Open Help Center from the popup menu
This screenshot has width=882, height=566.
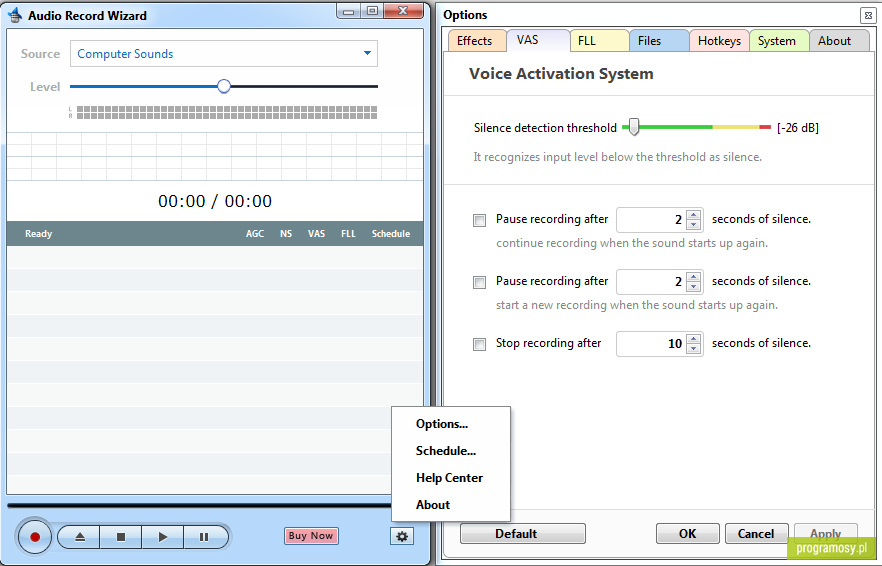point(451,478)
